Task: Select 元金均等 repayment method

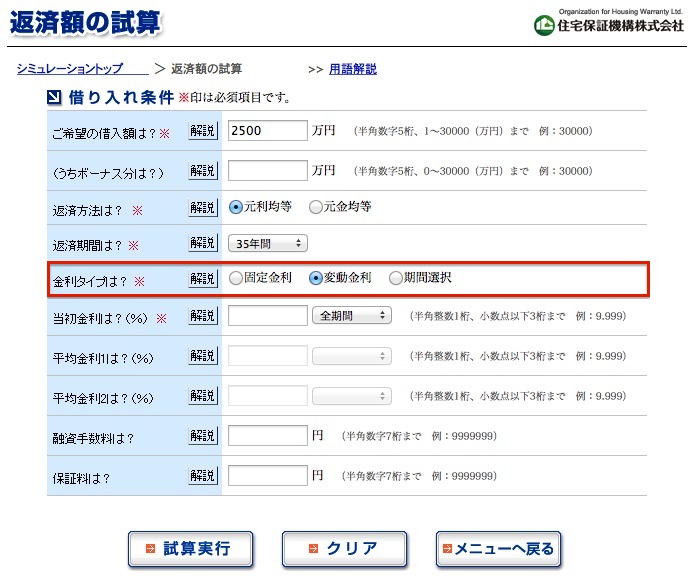Action: click(x=316, y=207)
